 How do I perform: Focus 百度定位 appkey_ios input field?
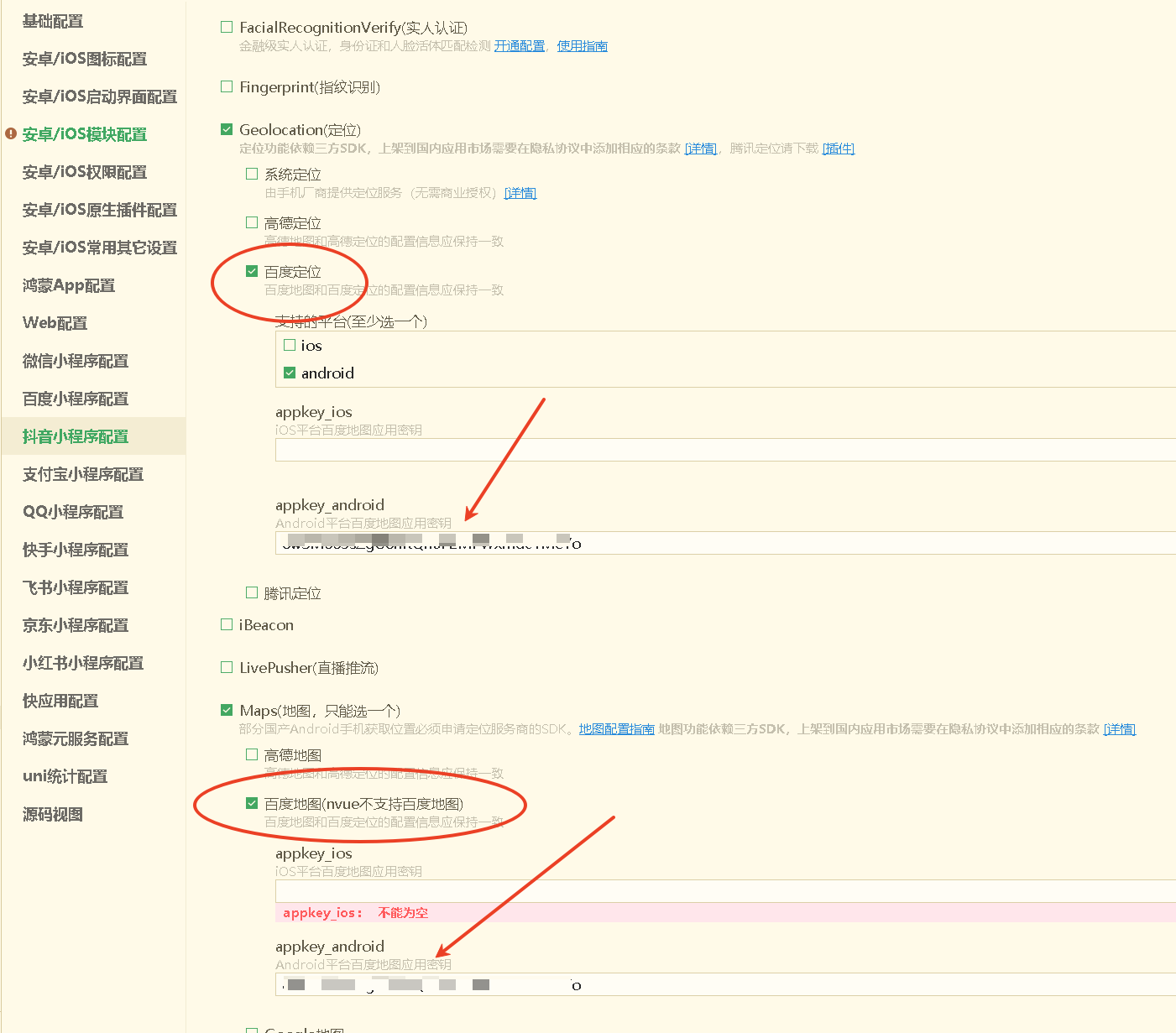[725, 450]
